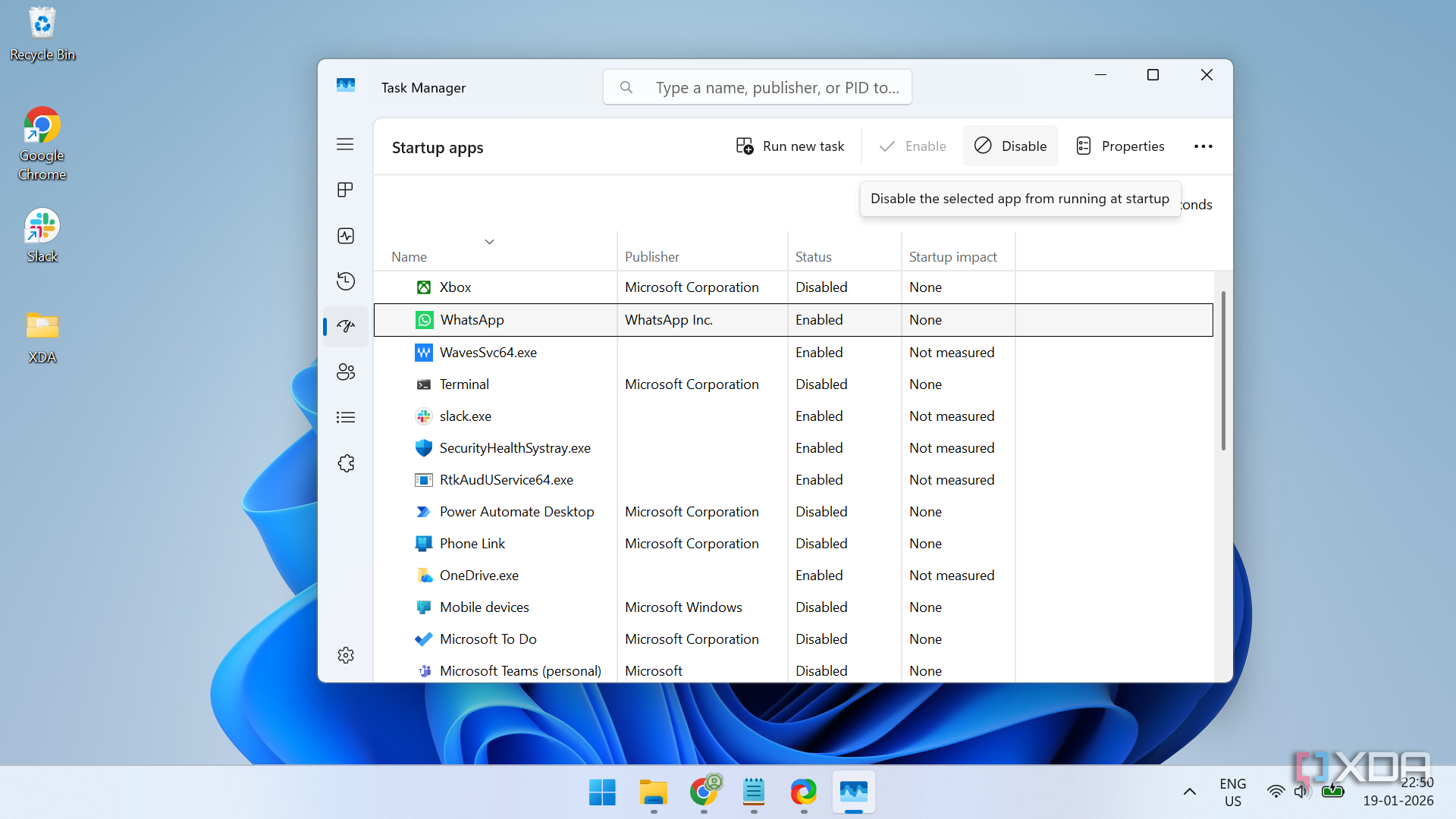
Task: Open the App history page icon
Action: (345, 281)
